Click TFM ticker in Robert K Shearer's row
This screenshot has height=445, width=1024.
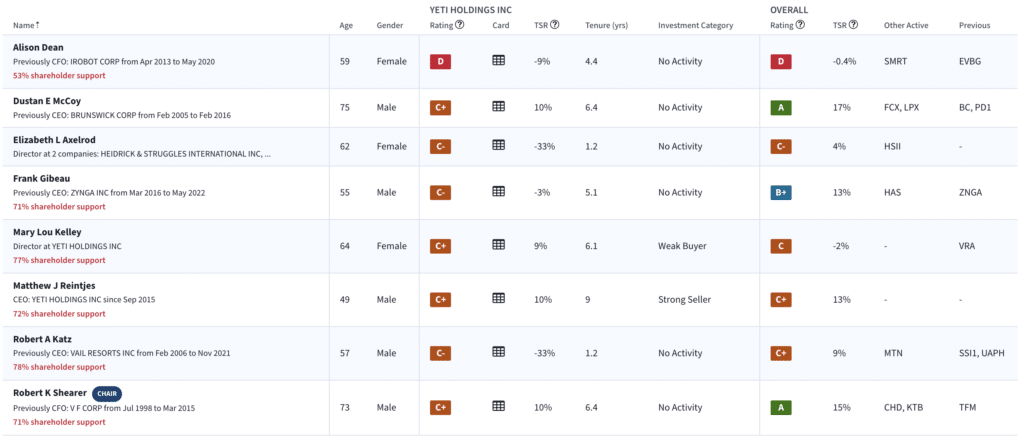pos(967,407)
